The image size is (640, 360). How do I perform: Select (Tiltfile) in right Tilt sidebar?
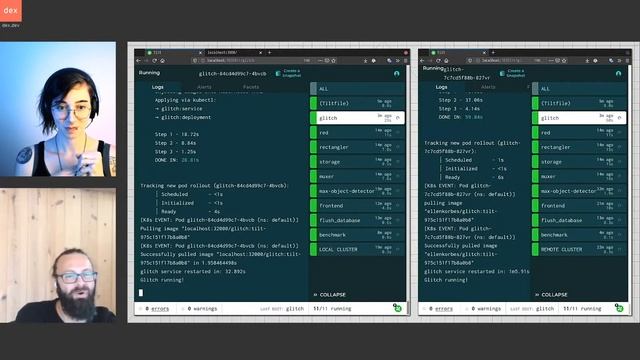click(x=579, y=103)
